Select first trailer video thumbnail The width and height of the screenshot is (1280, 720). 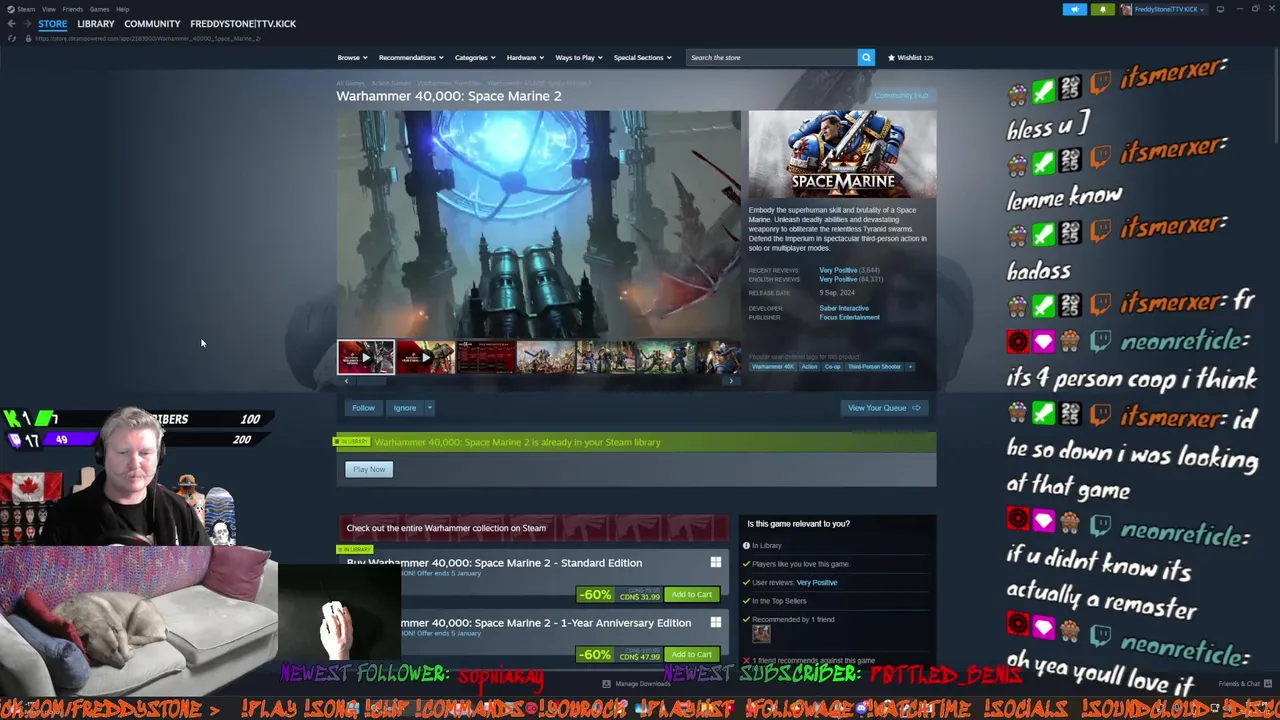[x=366, y=357]
